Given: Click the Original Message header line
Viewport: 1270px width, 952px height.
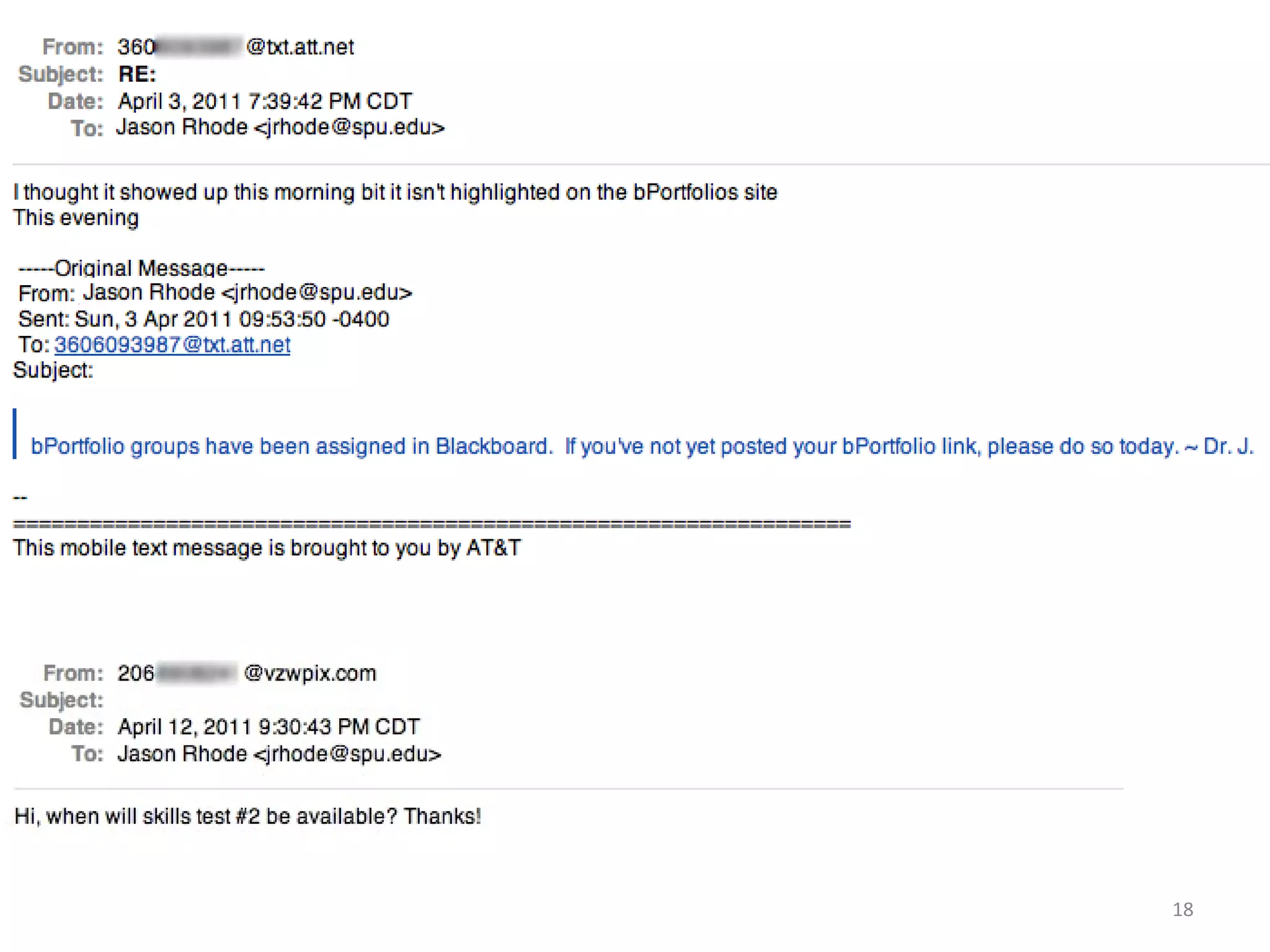Looking at the screenshot, I should tap(142, 268).
